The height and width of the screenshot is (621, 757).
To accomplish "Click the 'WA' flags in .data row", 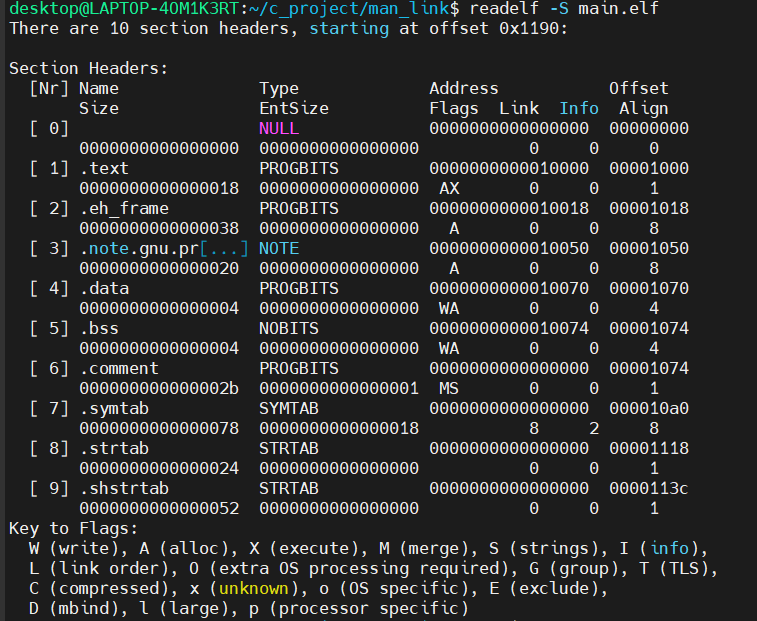I will 449,309.
